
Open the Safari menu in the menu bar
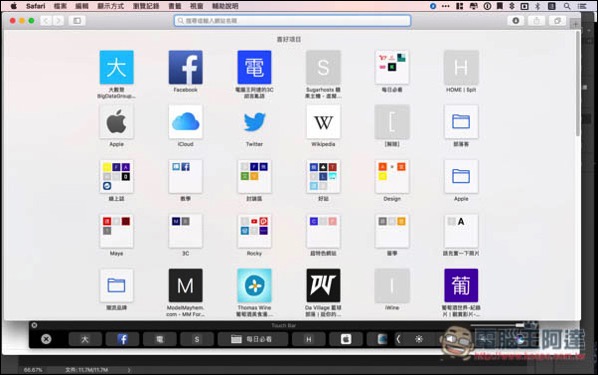[x=35, y=6]
